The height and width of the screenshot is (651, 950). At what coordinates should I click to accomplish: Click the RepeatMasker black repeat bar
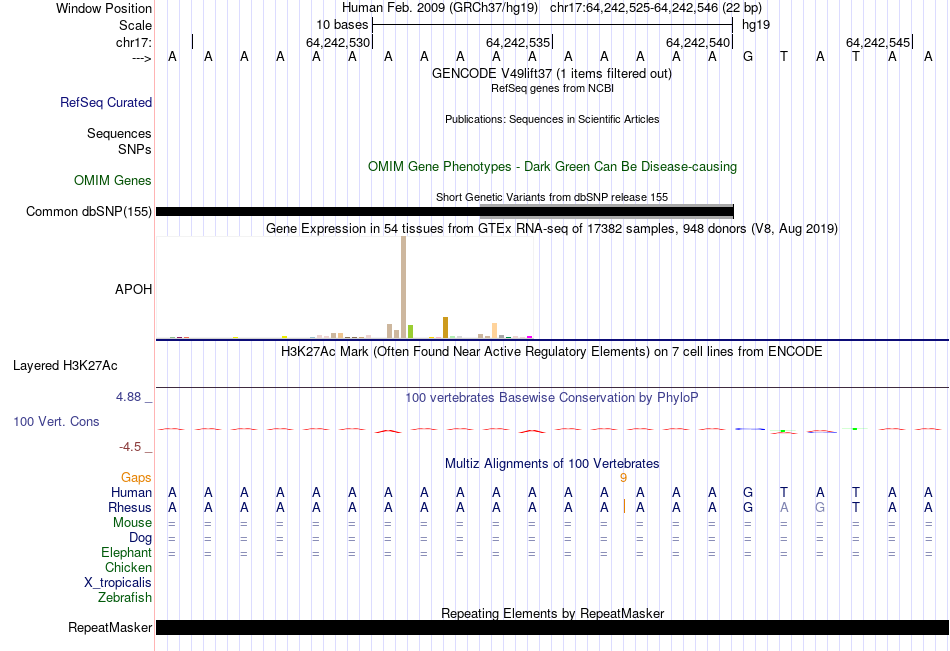(552, 627)
